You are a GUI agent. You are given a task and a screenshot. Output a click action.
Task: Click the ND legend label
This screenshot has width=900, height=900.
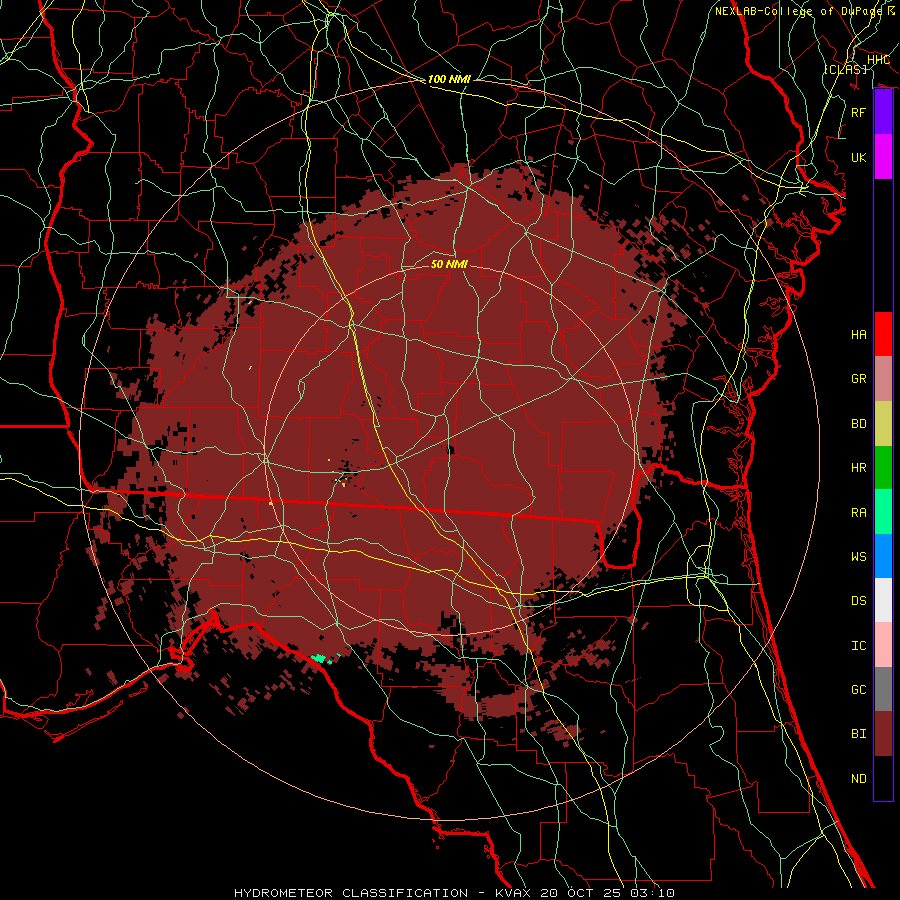(x=858, y=778)
